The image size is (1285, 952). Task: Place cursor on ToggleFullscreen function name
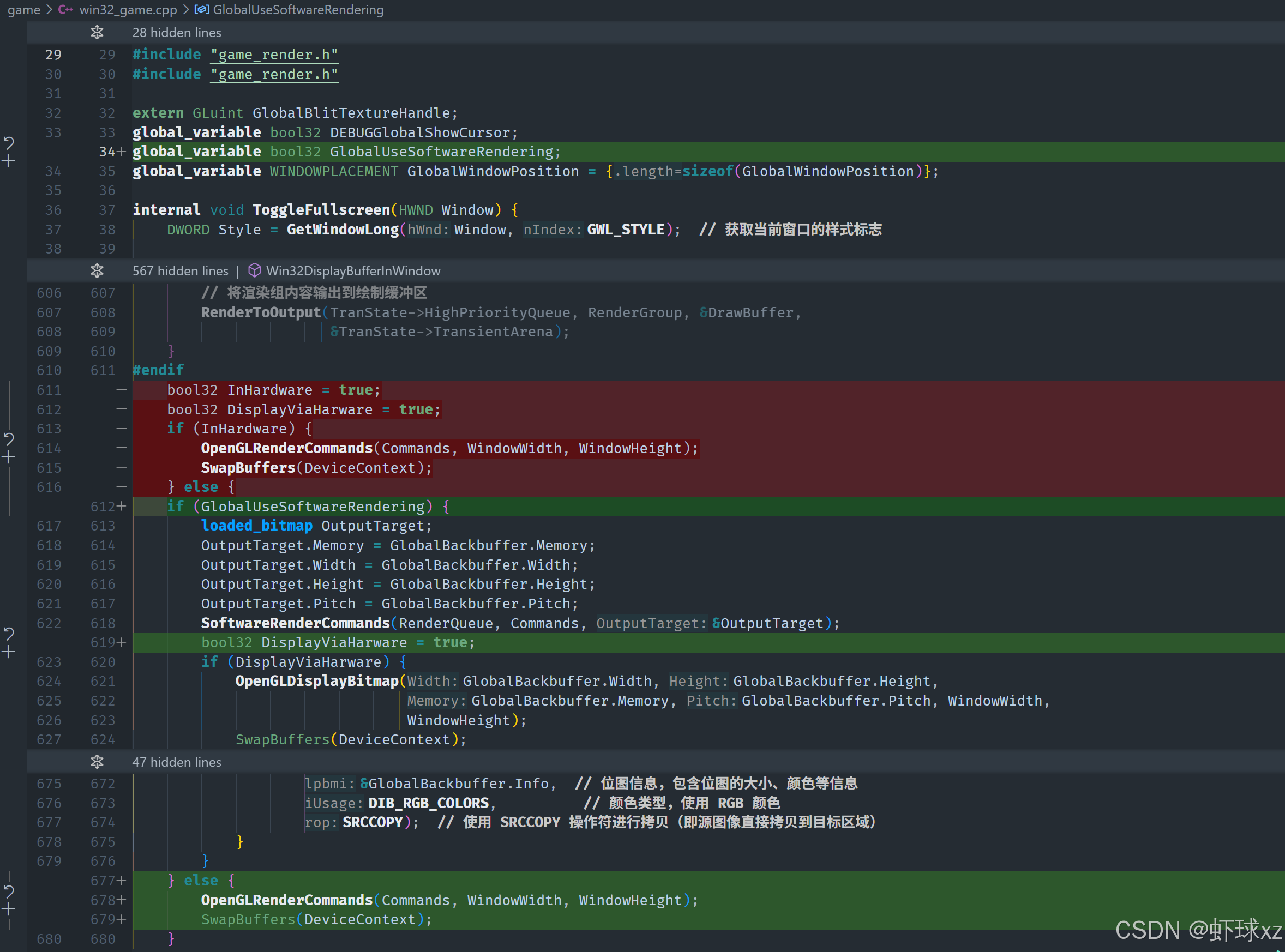321,210
